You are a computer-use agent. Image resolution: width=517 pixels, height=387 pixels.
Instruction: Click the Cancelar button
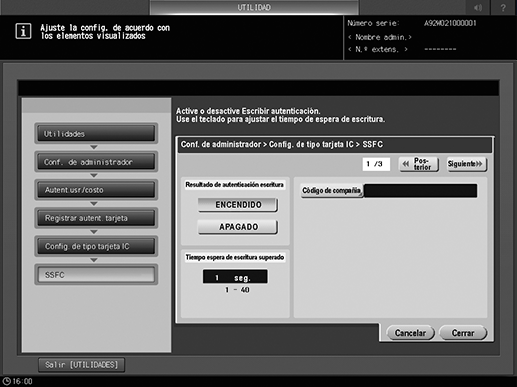tap(410, 333)
